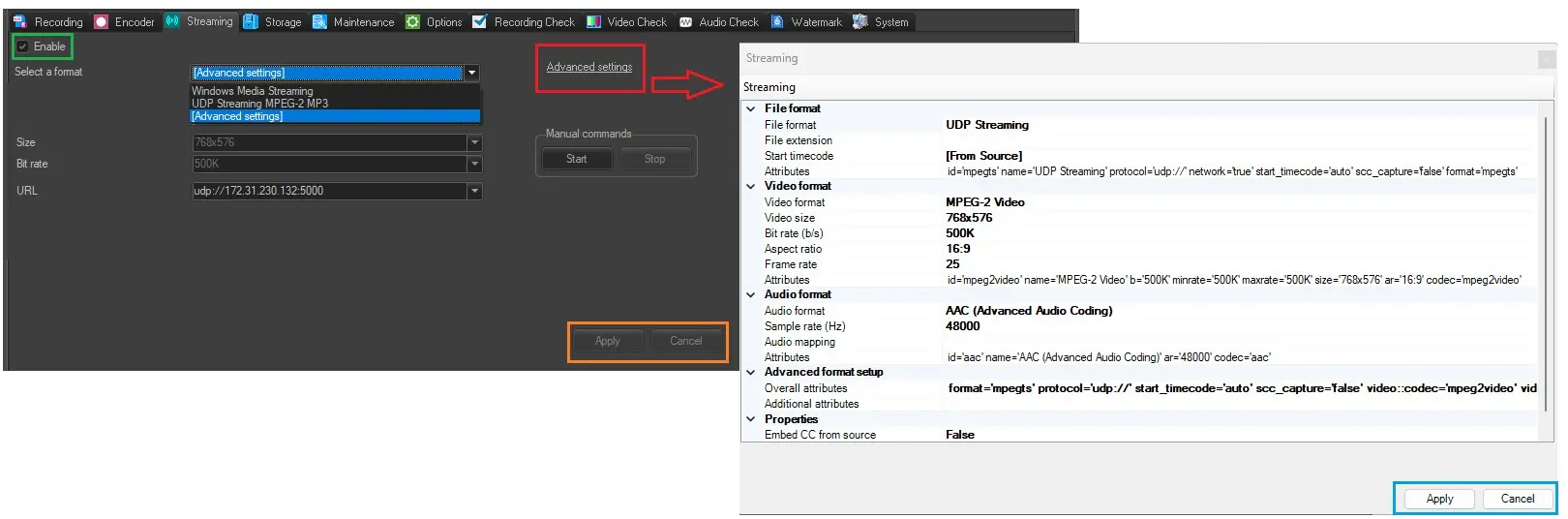Image resolution: width=1568 pixels, height=519 pixels.
Task: Select Windows Media Streaming from format list
Action: coord(253,91)
